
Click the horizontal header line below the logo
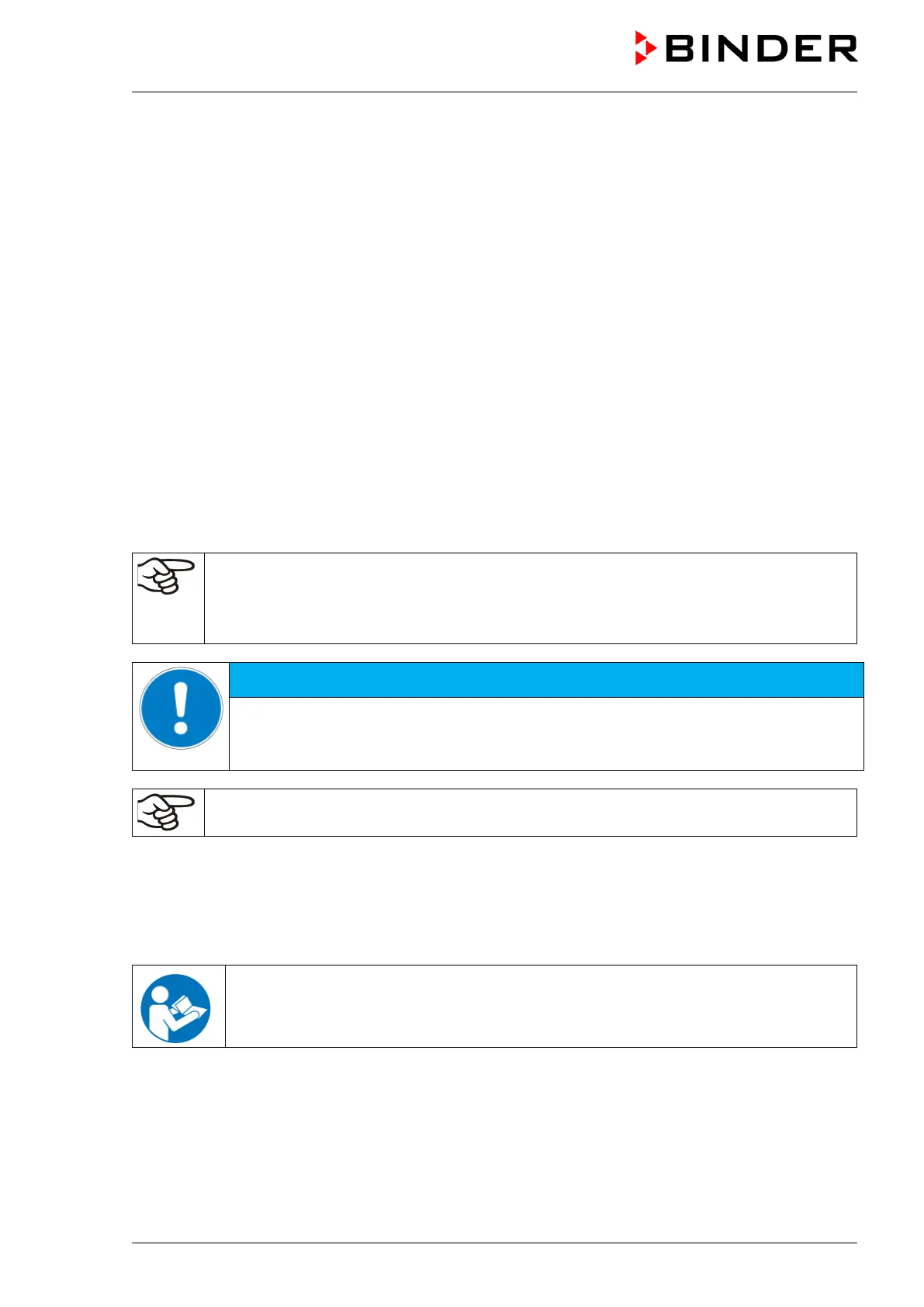pyautogui.click(x=494, y=92)
